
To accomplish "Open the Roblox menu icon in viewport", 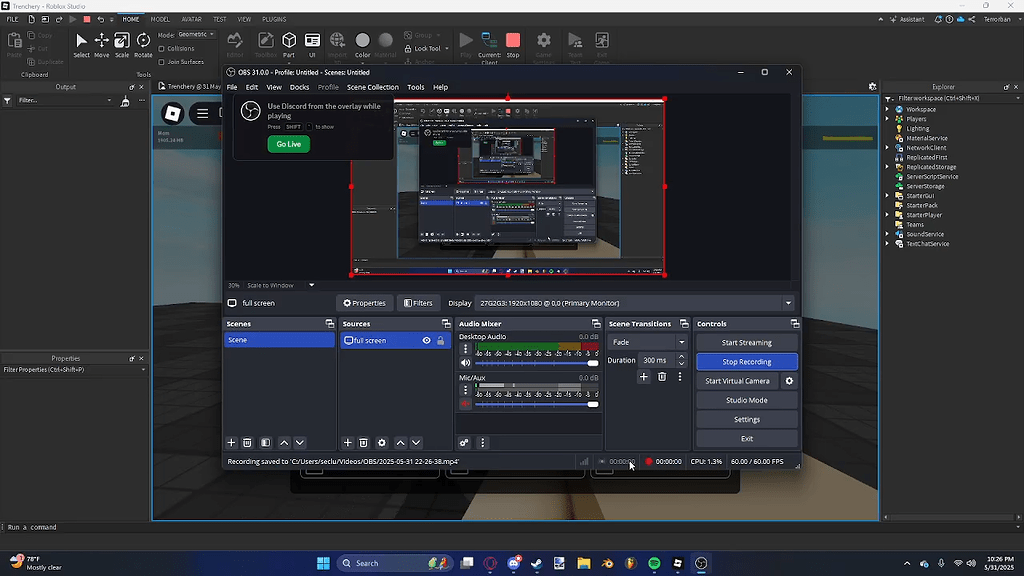I will (202, 114).
